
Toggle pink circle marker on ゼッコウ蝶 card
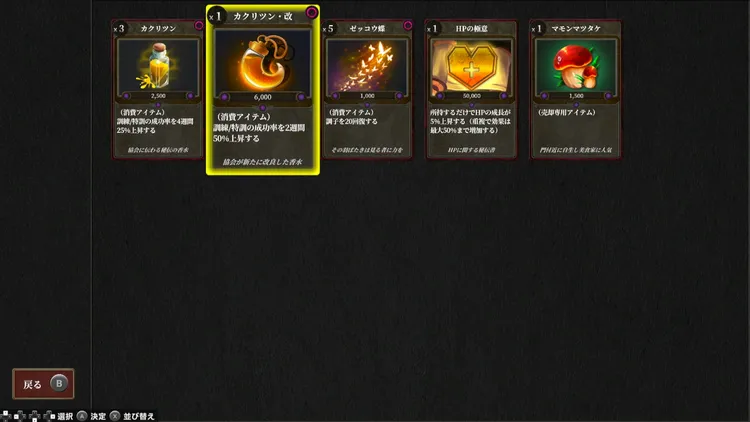[x=408, y=25]
